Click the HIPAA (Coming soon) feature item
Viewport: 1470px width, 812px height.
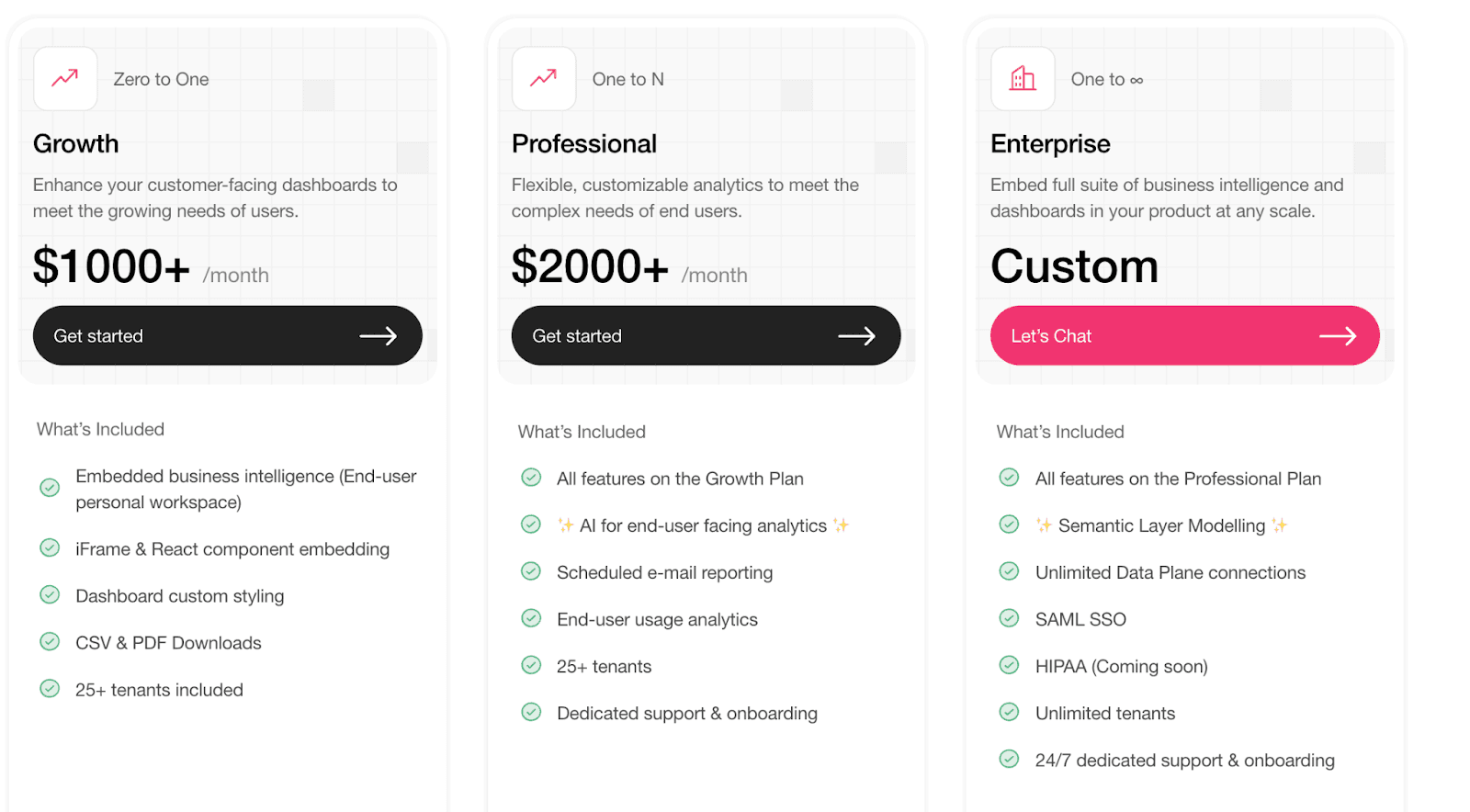(x=1120, y=666)
